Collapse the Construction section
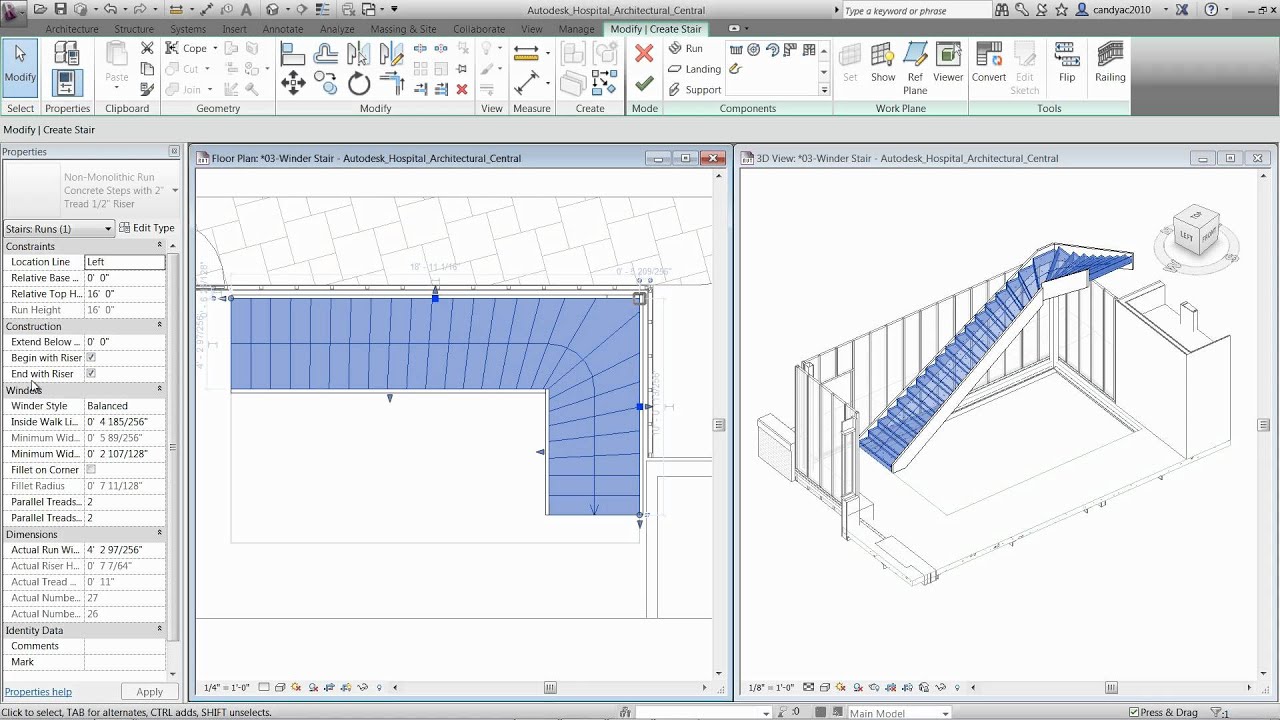Viewport: 1280px width, 720px height. tap(160, 325)
